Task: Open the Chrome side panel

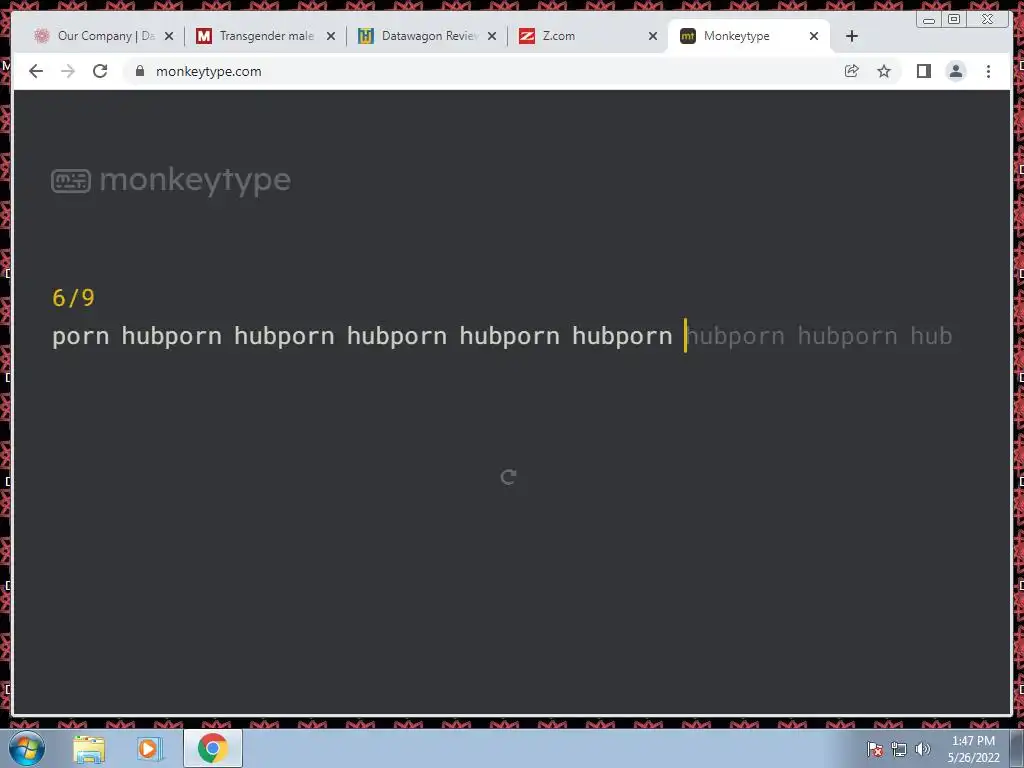Action: click(x=923, y=71)
